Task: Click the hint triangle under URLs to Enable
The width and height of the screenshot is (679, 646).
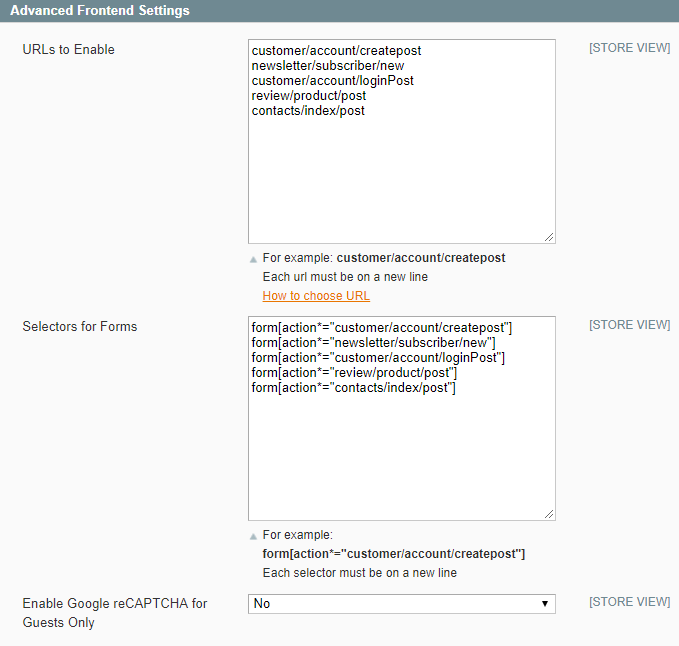Action: coord(253,259)
